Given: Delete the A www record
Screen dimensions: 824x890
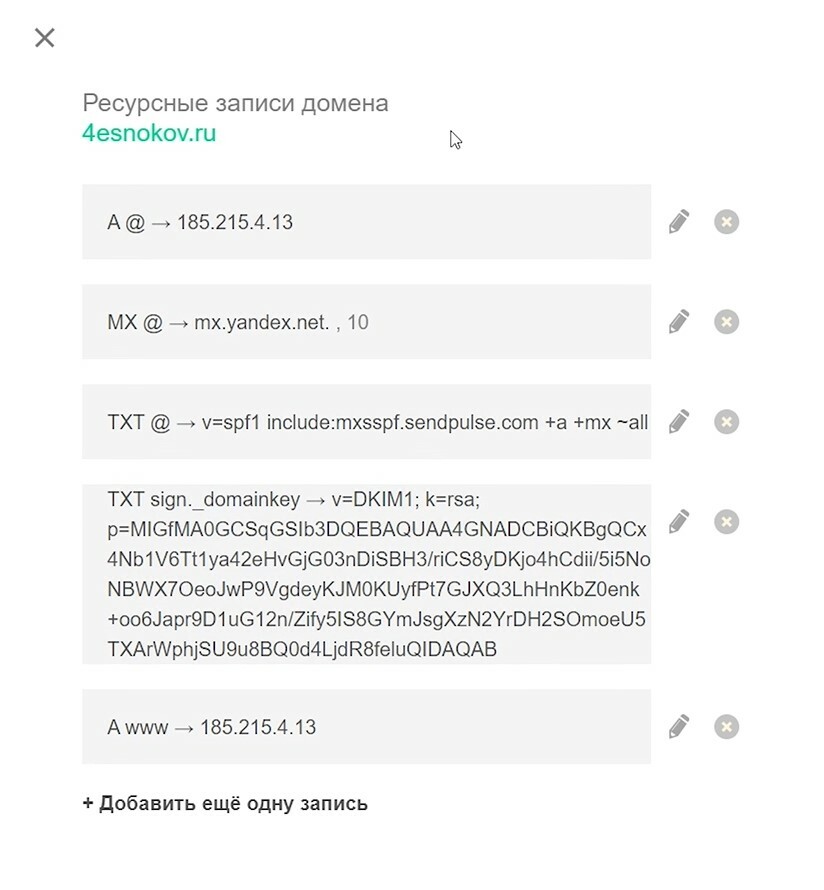Looking at the screenshot, I should tap(726, 726).
